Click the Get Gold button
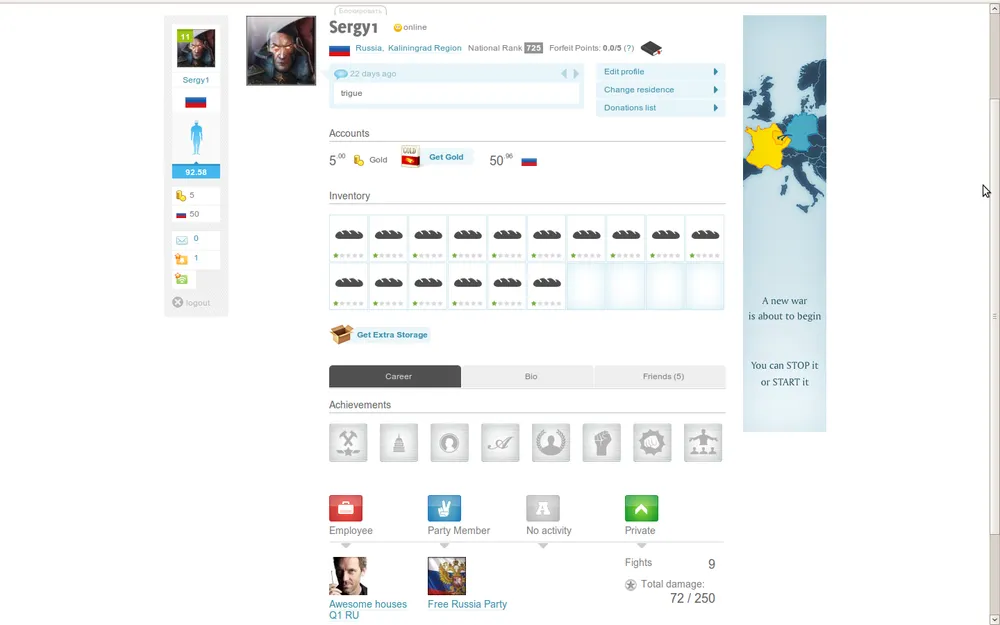This screenshot has height=625, width=1000. tap(446, 158)
